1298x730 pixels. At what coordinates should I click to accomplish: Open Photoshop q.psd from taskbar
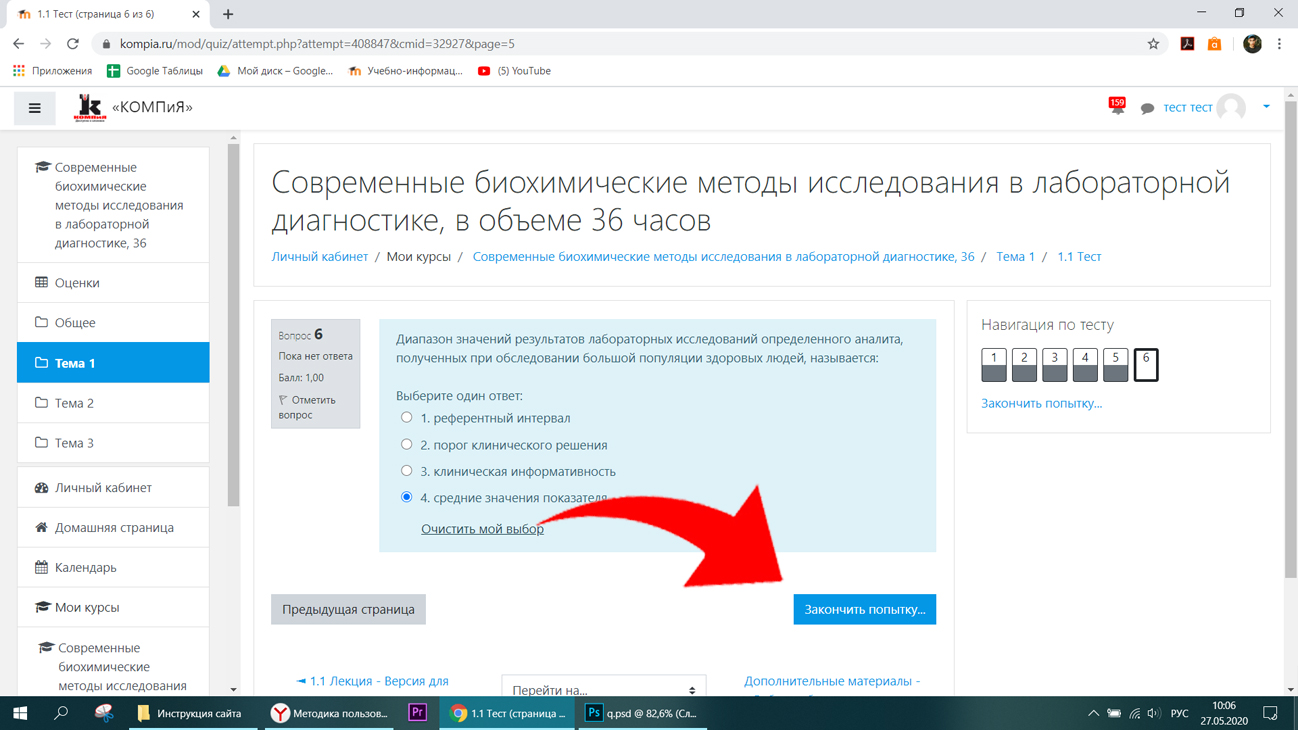643,713
